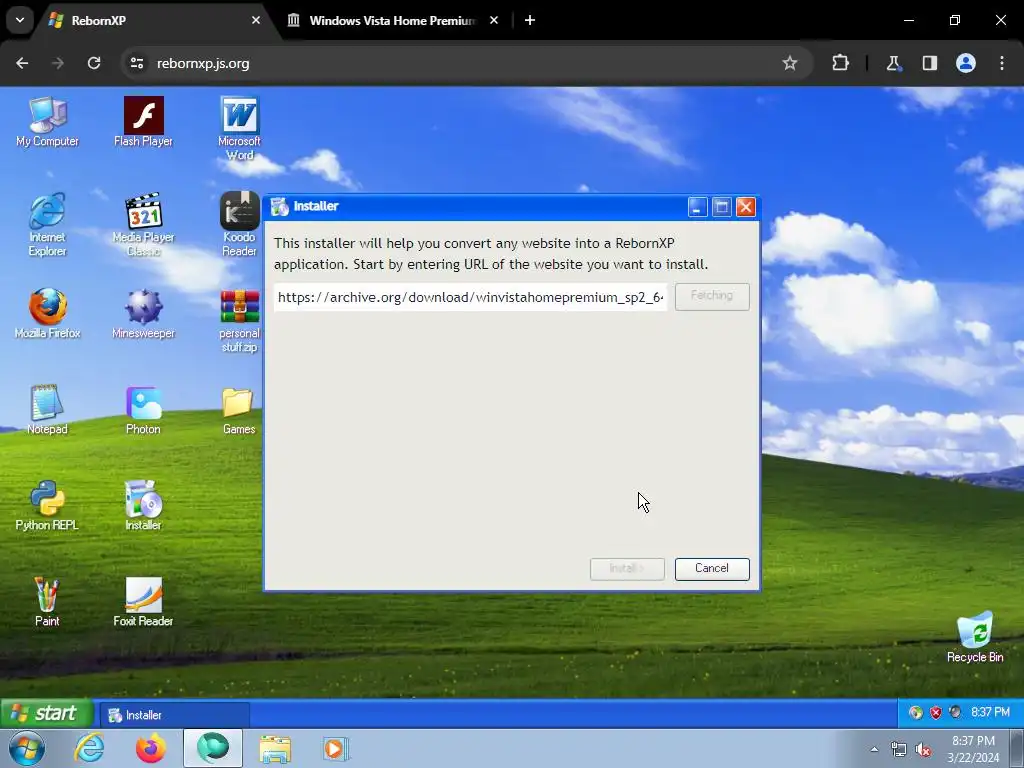Viewport: 1024px width, 768px height.
Task: Open Microsoft Word desktop icon
Action: (239, 129)
